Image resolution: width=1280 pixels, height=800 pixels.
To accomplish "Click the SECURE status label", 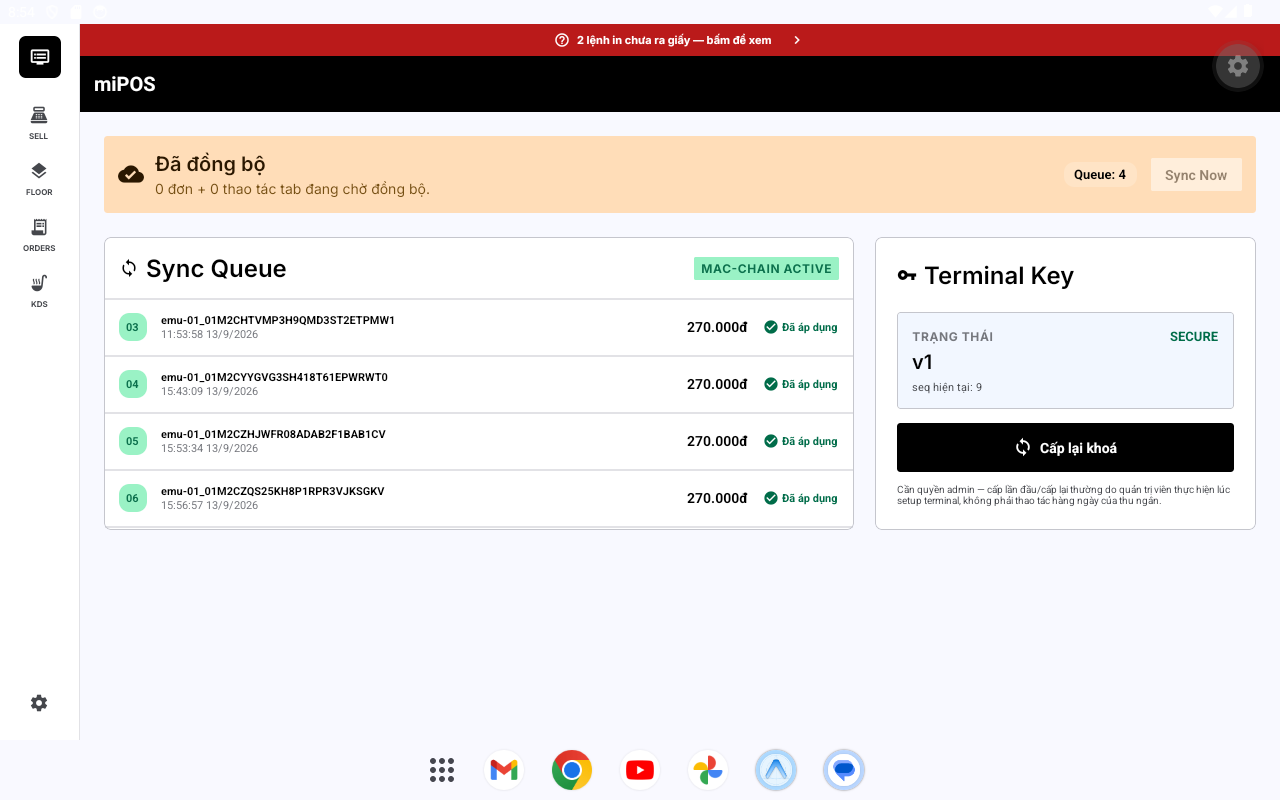I will click(x=1194, y=337).
